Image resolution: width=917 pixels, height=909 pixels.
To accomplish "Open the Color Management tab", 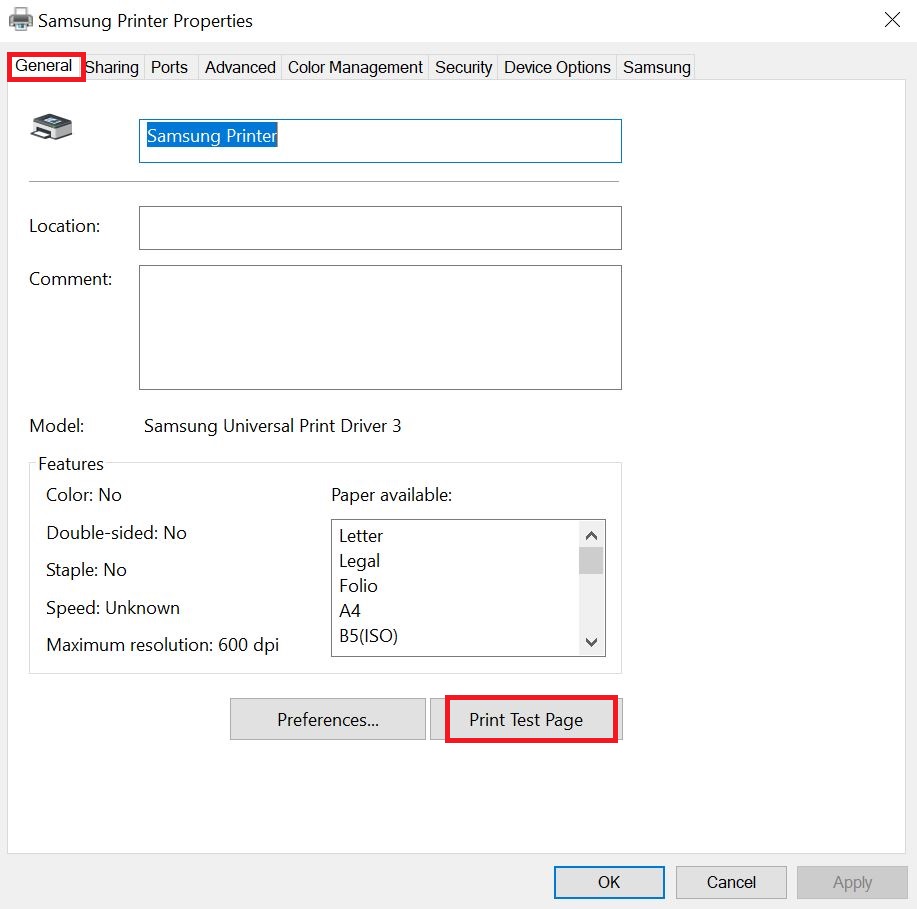I will click(x=355, y=67).
